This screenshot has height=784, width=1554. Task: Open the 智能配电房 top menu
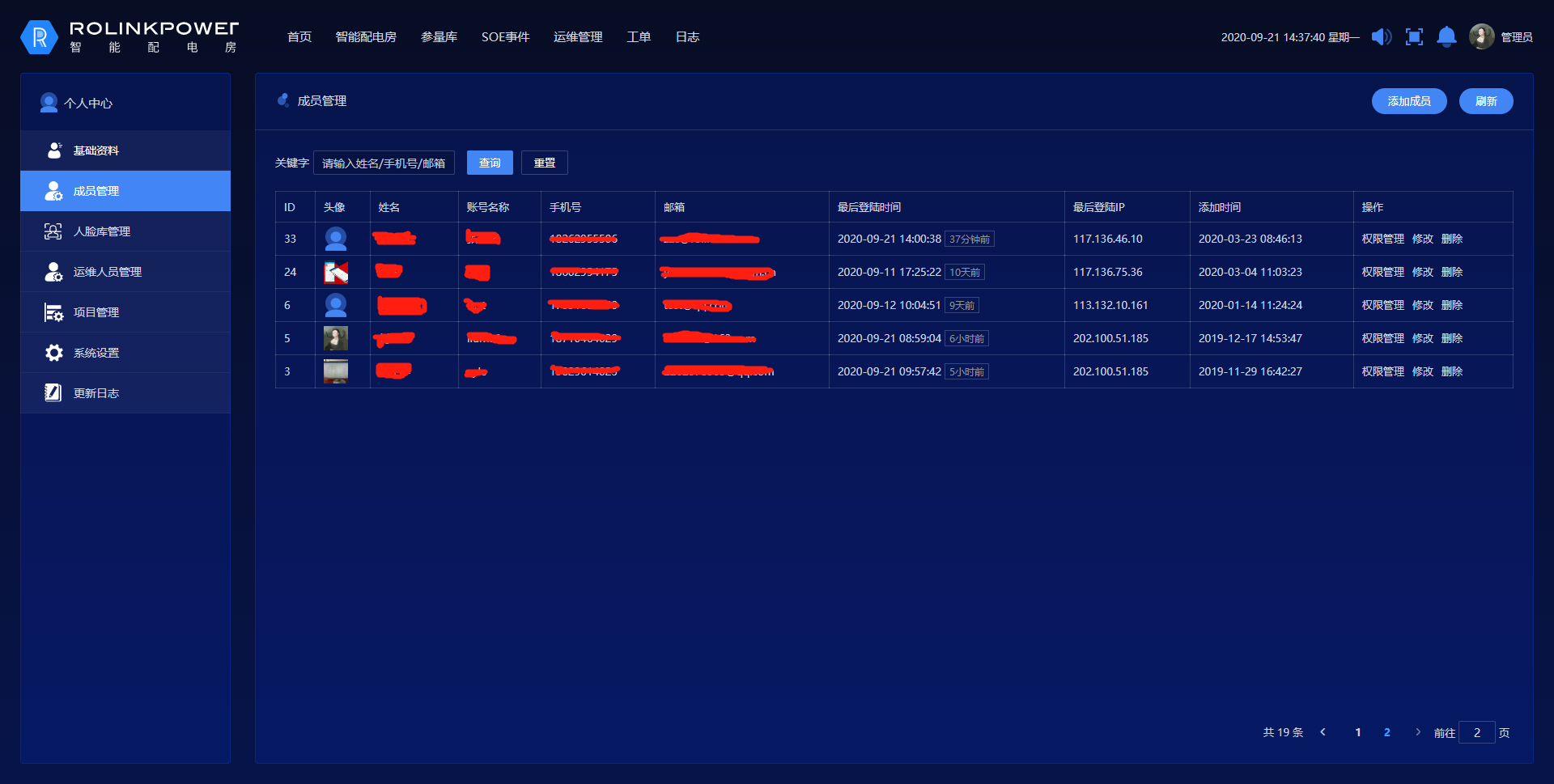click(366, 37)
